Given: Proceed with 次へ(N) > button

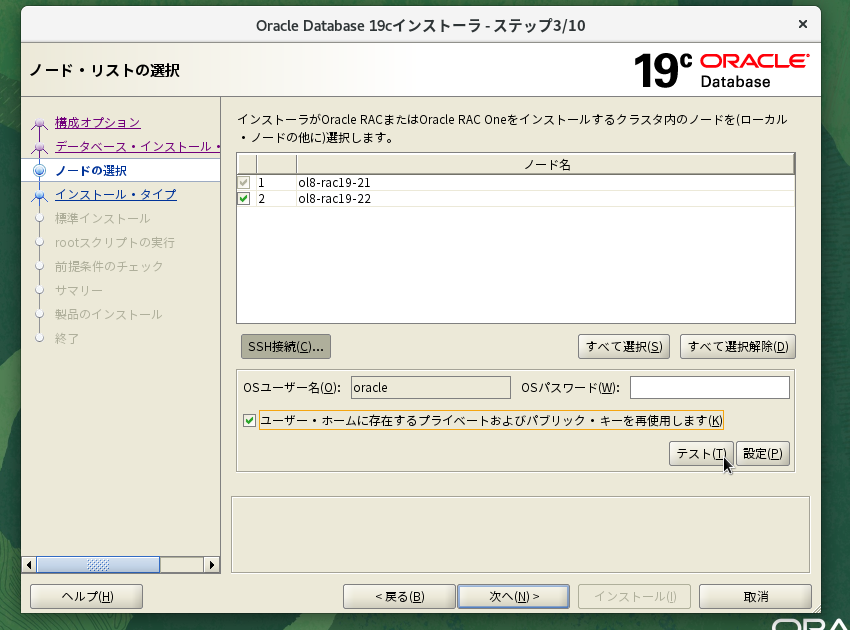Looking at the screenshot, I should point(513,596).
